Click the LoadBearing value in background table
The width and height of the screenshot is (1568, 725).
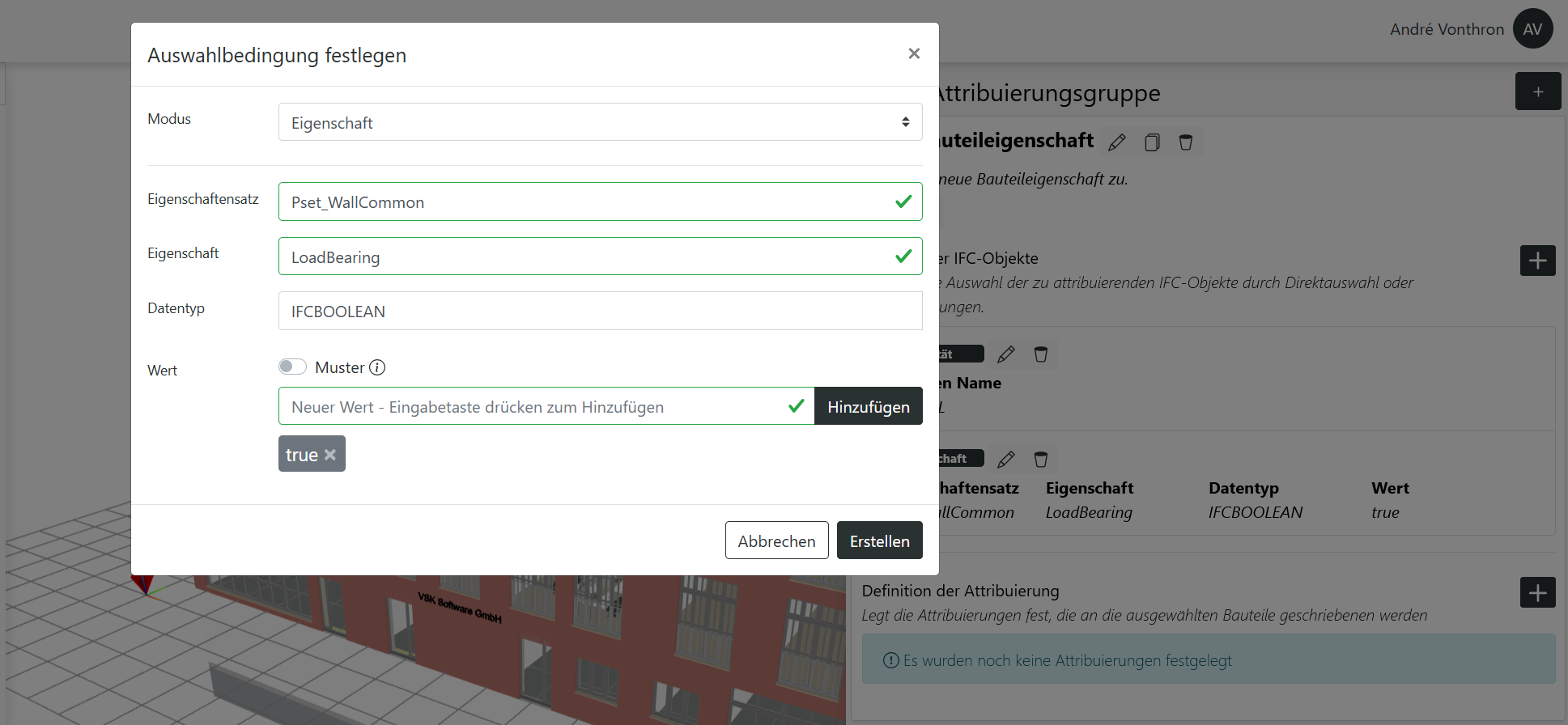coord(1089,512)
